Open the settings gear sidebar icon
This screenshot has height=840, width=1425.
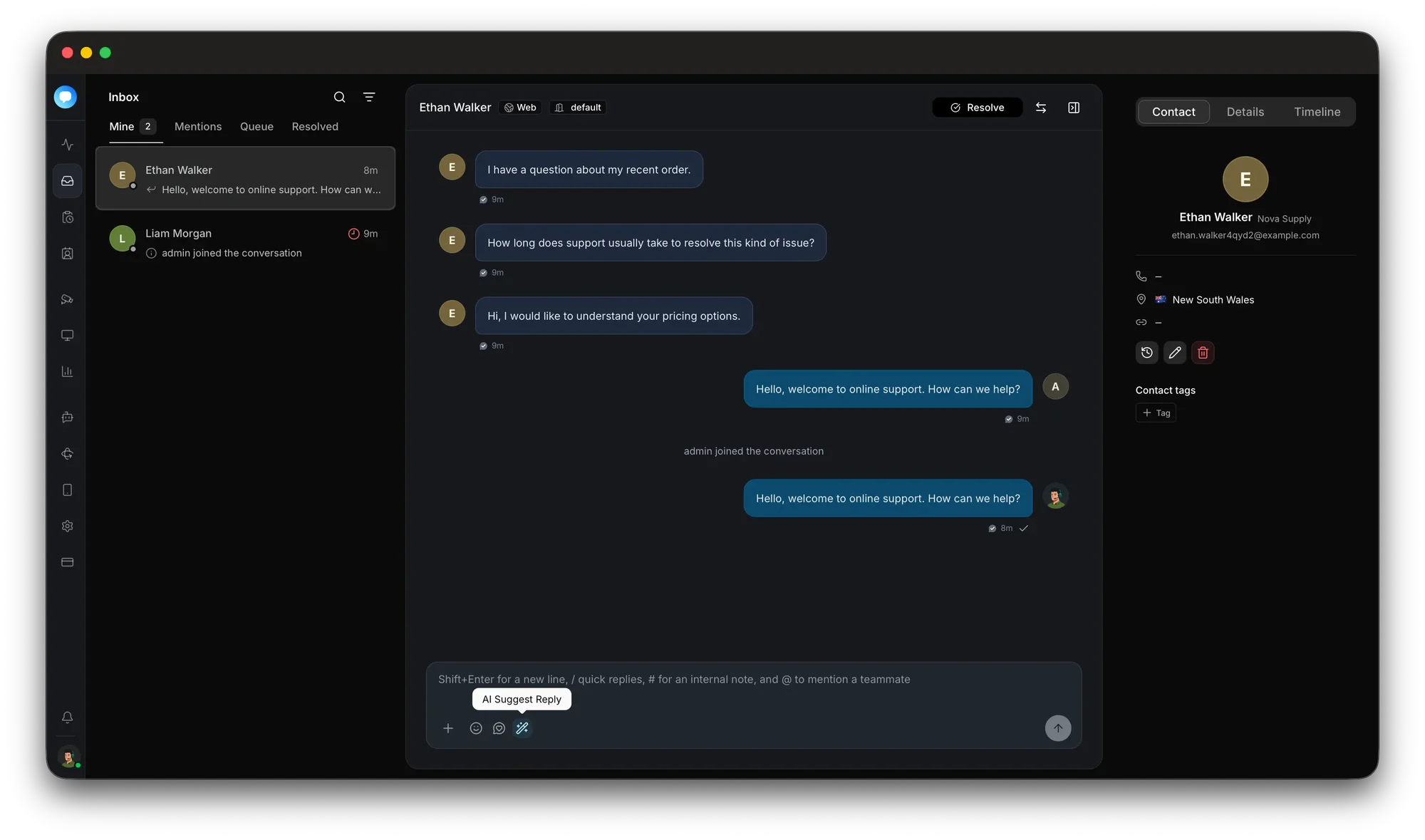pos(68,526)
